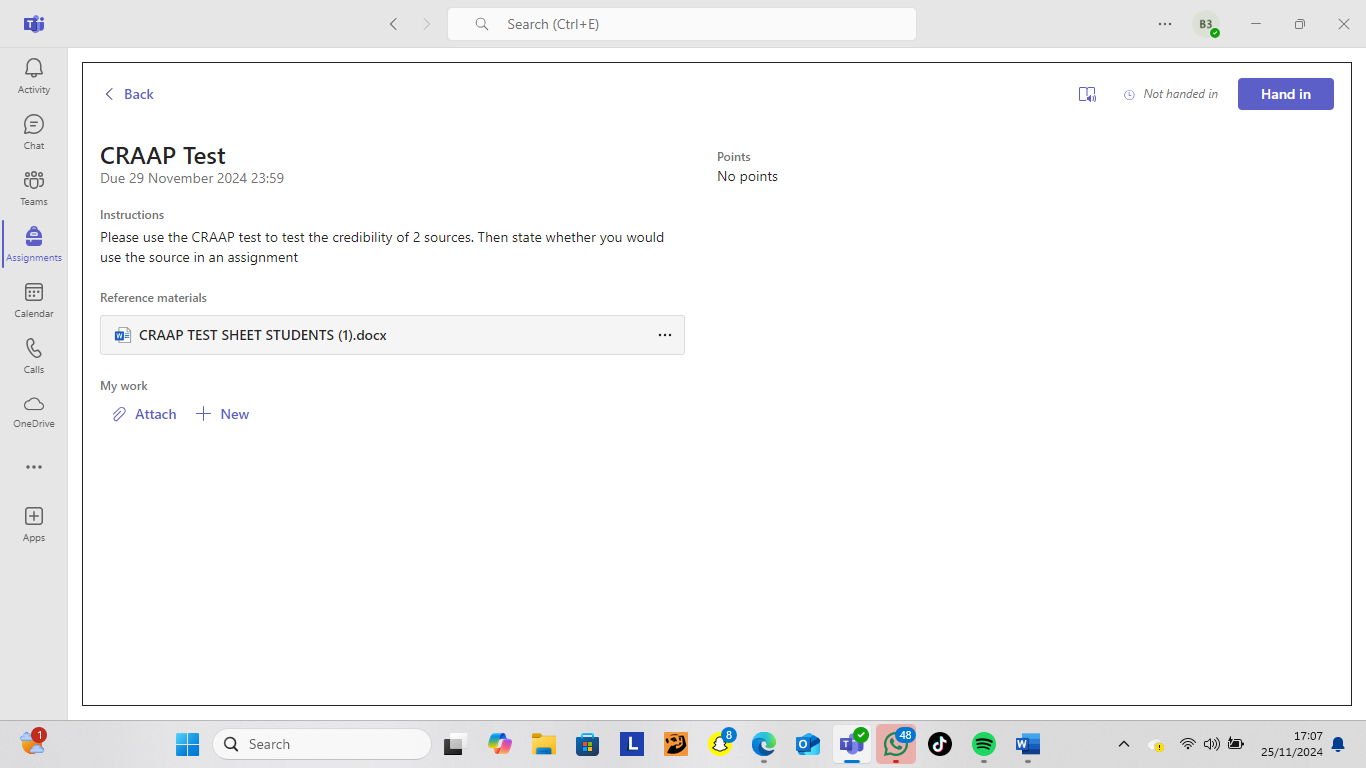Open Calendar from the Teams sidebar
Image resolution: width=1366 pixels, height=768 pixels.
34,300
